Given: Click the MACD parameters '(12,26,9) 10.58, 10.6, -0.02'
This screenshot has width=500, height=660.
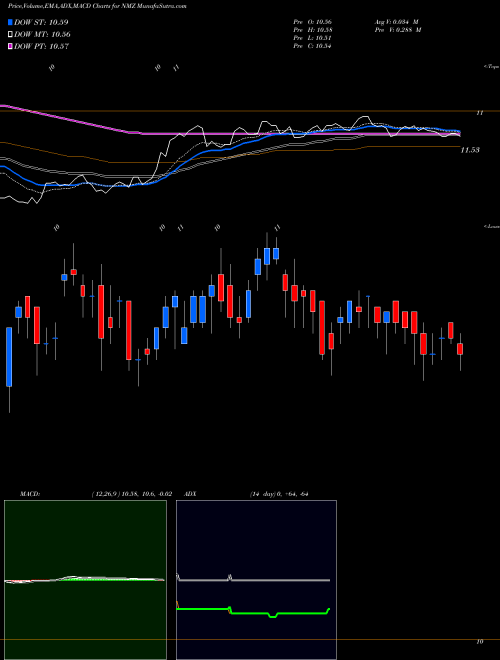Looking at the screenshot, I should coord(132,494).
